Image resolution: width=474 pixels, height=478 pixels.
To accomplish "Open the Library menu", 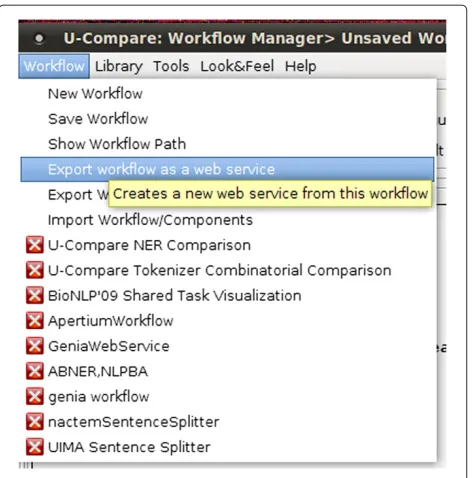I will pos(119,66).
